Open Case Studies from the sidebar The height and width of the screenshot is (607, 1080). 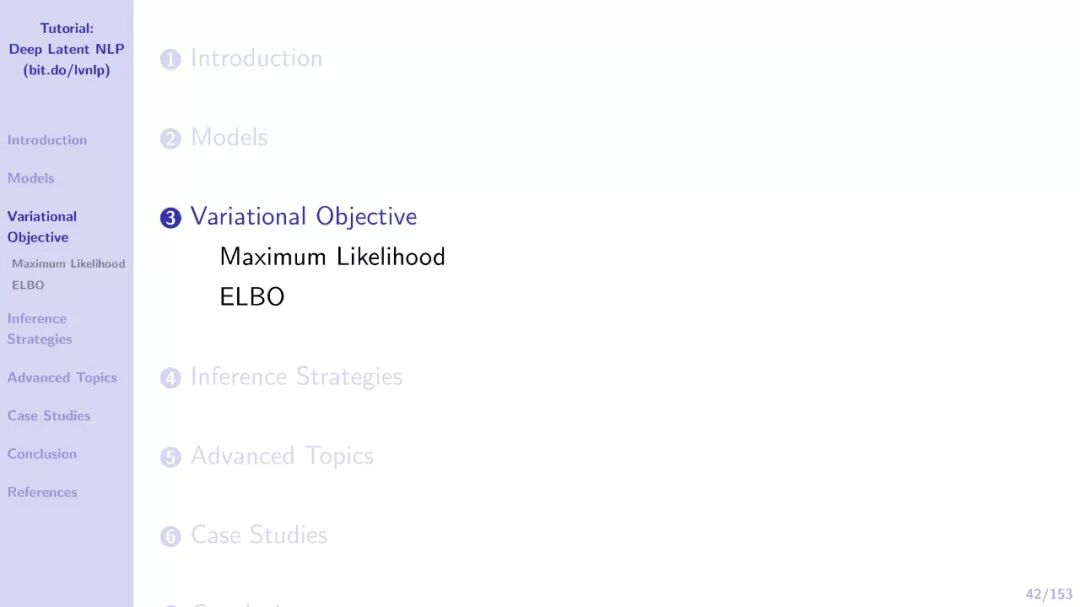(x=49, y=415)
